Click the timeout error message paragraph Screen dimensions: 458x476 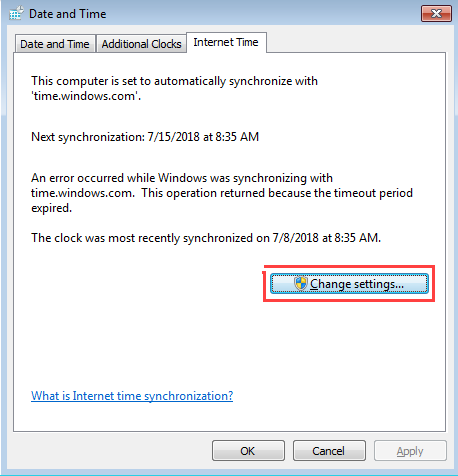pos(222,193)
